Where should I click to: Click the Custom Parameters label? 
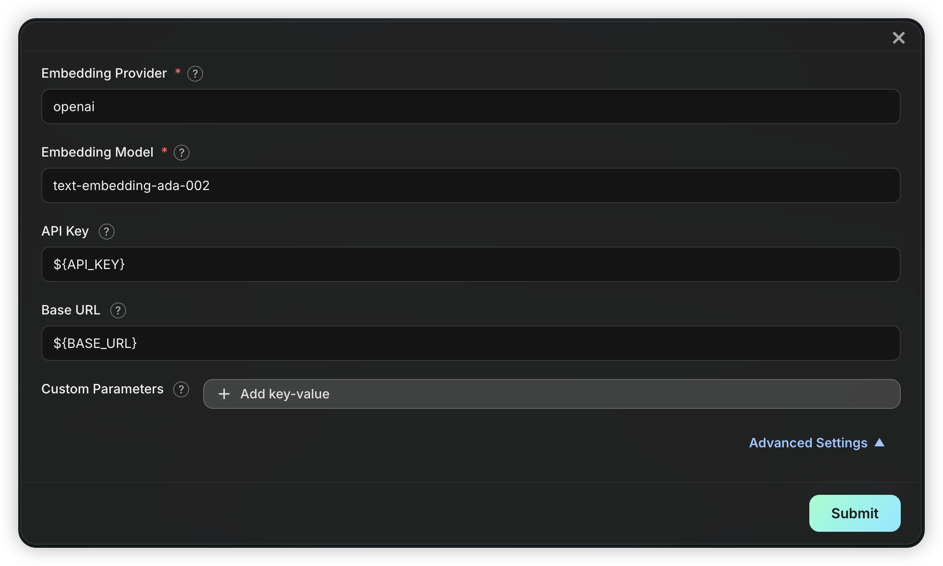[x=102, y=389]
